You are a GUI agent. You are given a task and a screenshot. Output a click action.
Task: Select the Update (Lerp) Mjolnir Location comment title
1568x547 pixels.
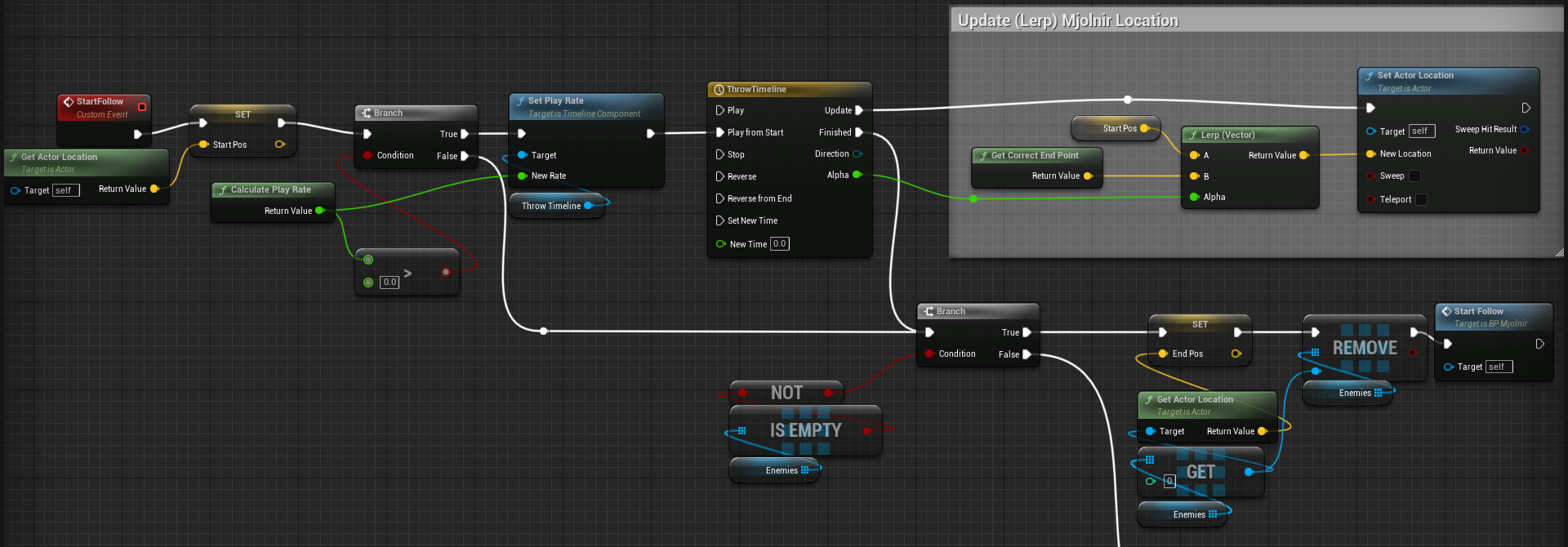(1068, 20)
